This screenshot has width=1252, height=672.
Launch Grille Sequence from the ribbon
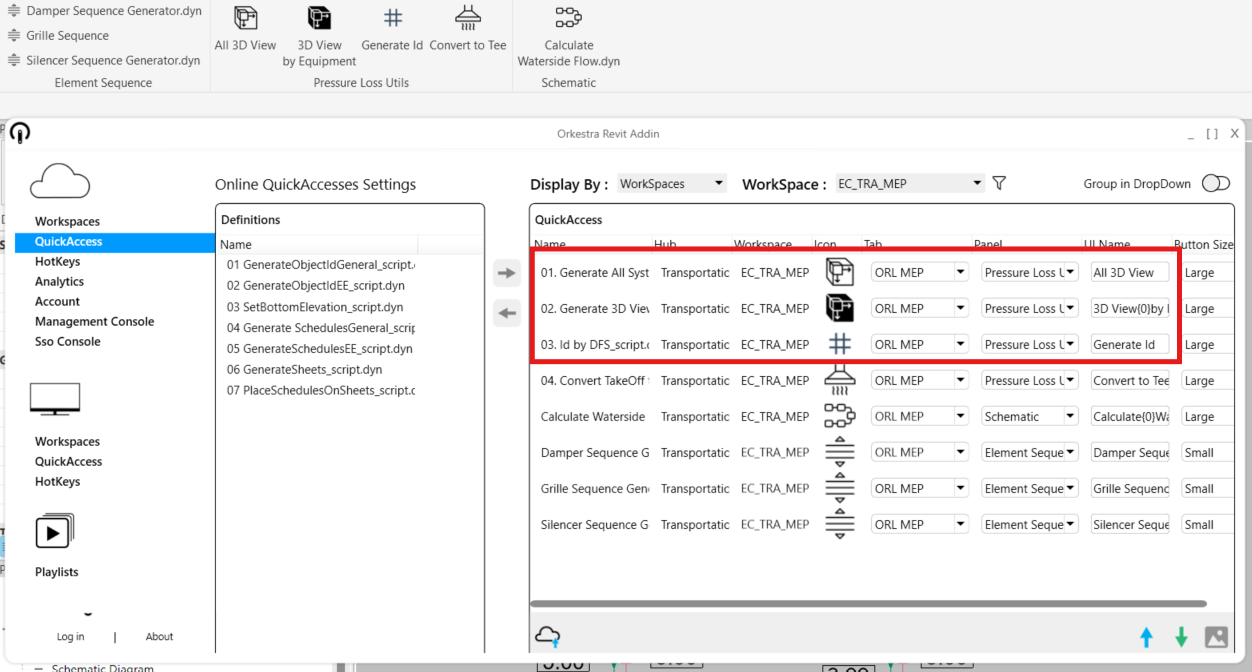[x=58, y=35]
